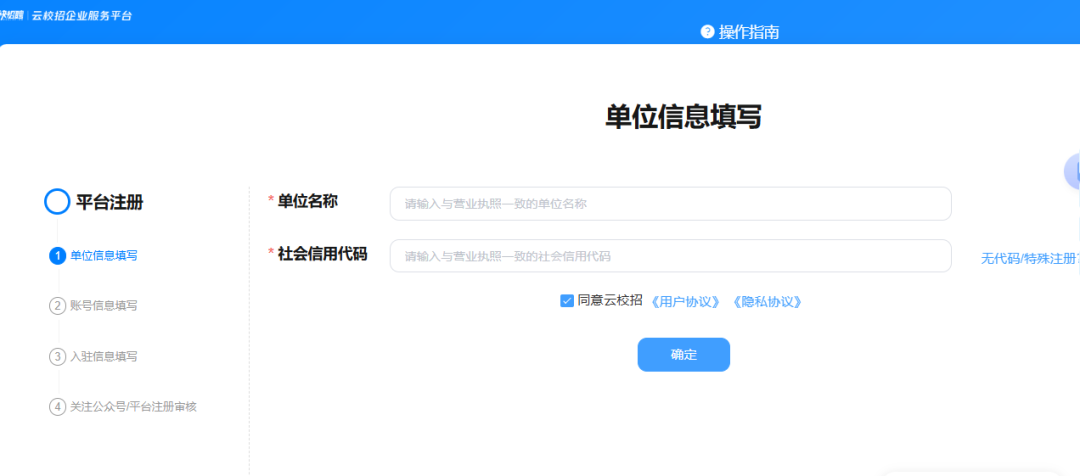
Task: Click the 社会信用代码 field label
Action: click(322, 254)
